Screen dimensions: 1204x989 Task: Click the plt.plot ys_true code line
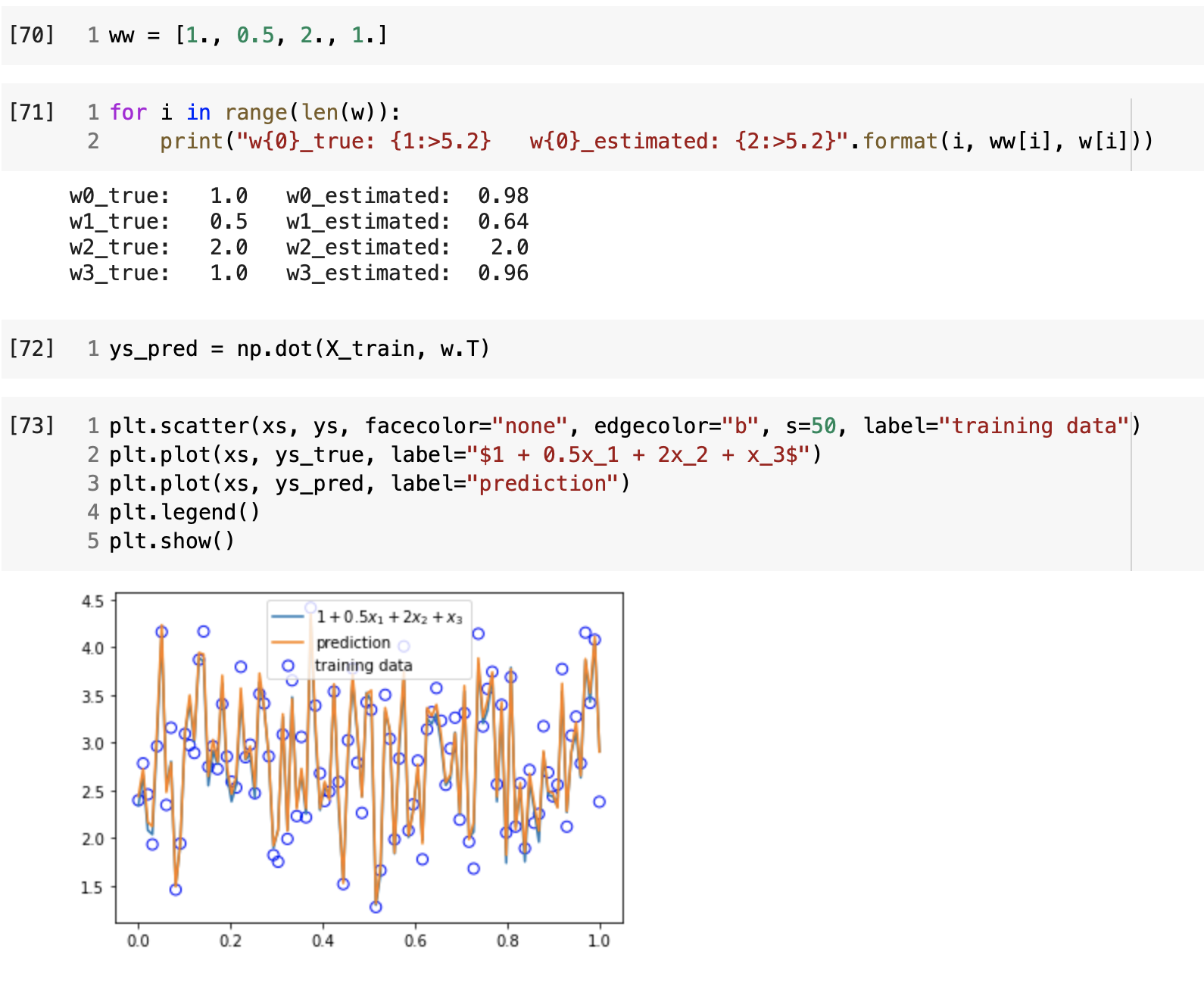click(466, 454)
